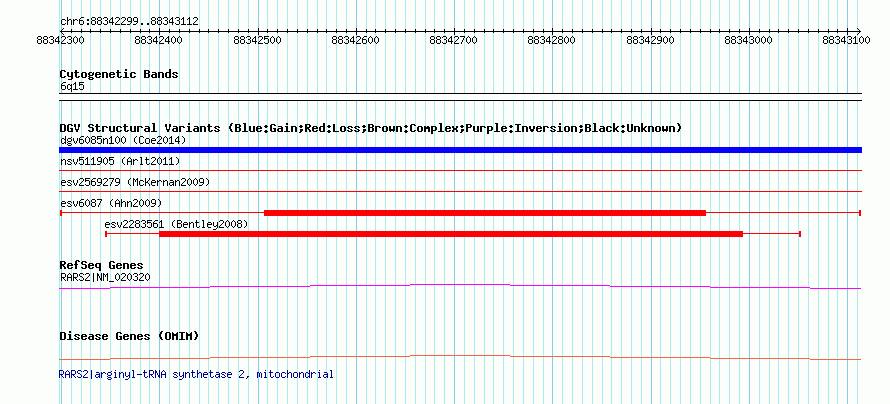
Task: Click ruler position 88342400
Action: click(159, 40)
